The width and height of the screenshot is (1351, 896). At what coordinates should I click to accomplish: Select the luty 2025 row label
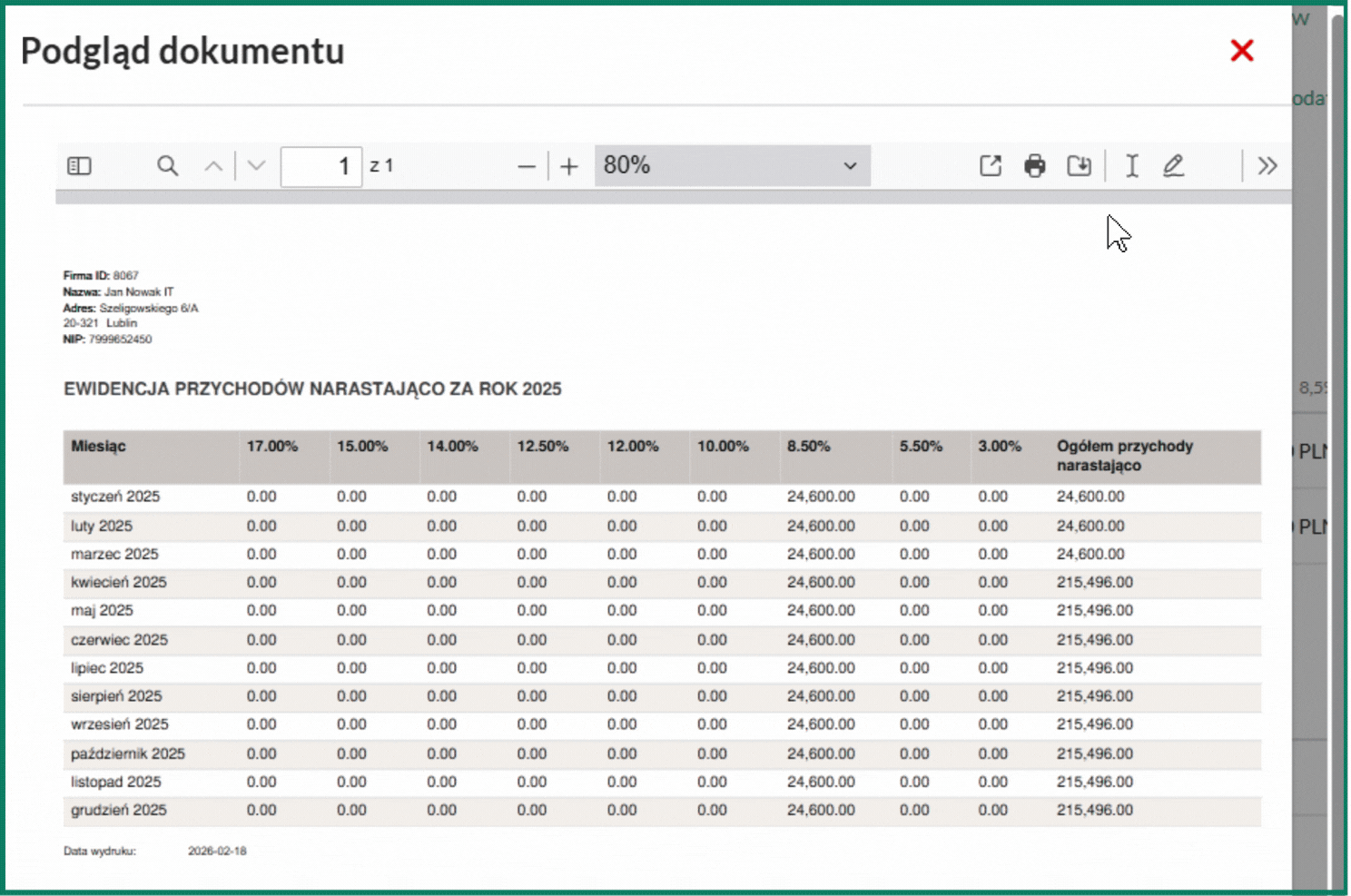(102, 526)
